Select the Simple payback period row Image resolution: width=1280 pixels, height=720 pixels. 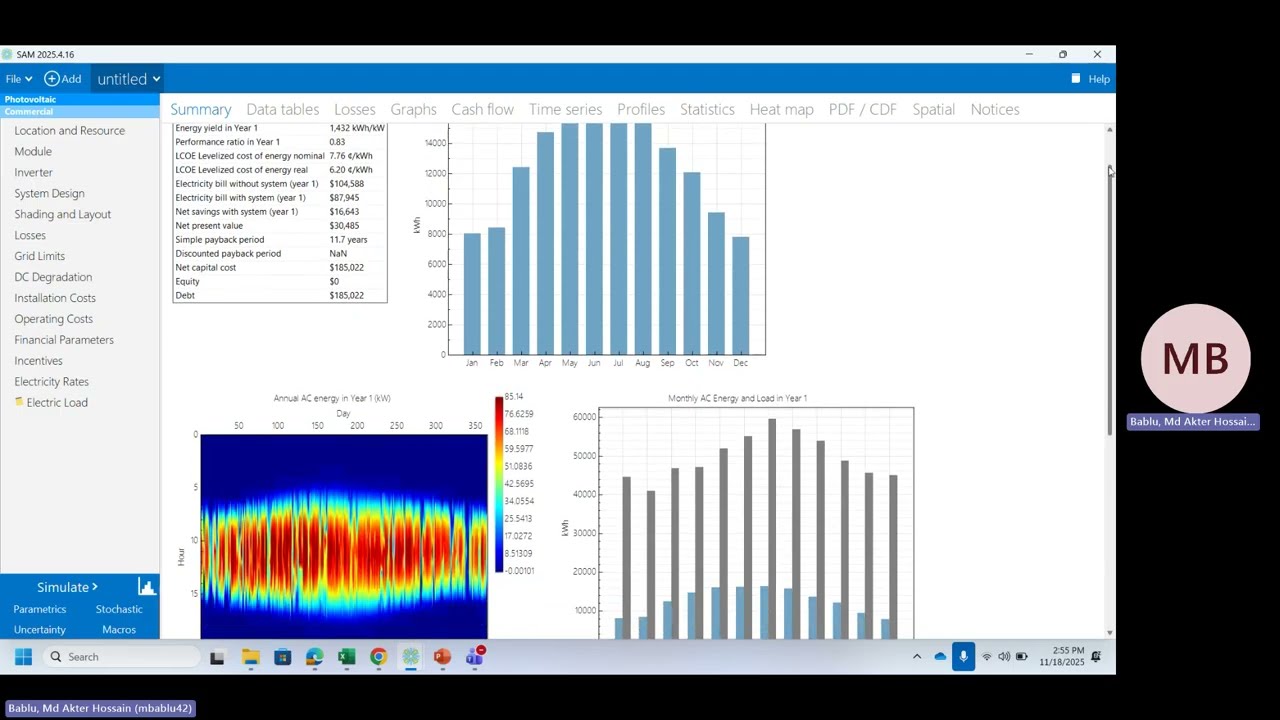(279, 240)
